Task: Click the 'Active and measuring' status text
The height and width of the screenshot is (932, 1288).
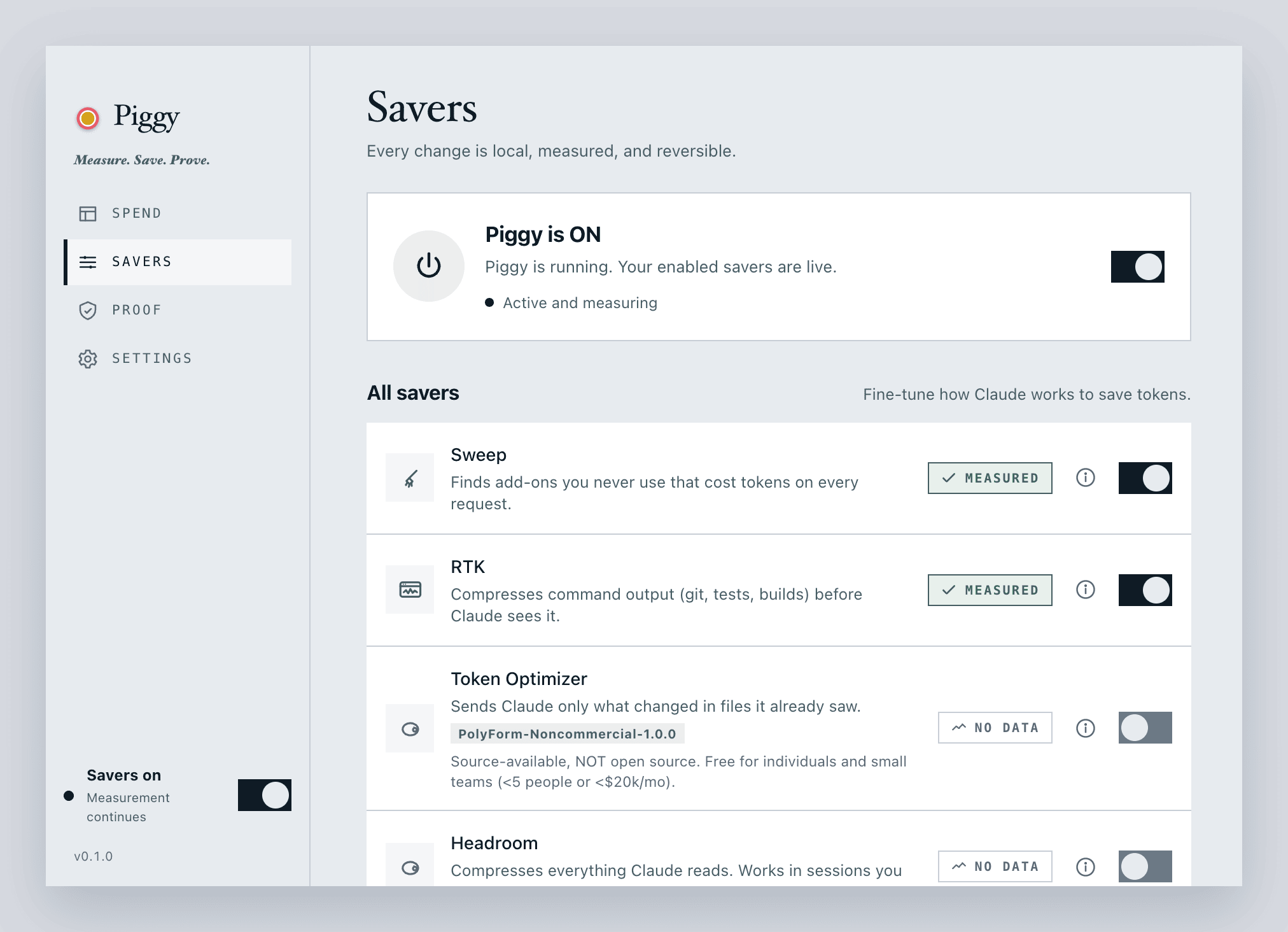Action: point(580,303)
